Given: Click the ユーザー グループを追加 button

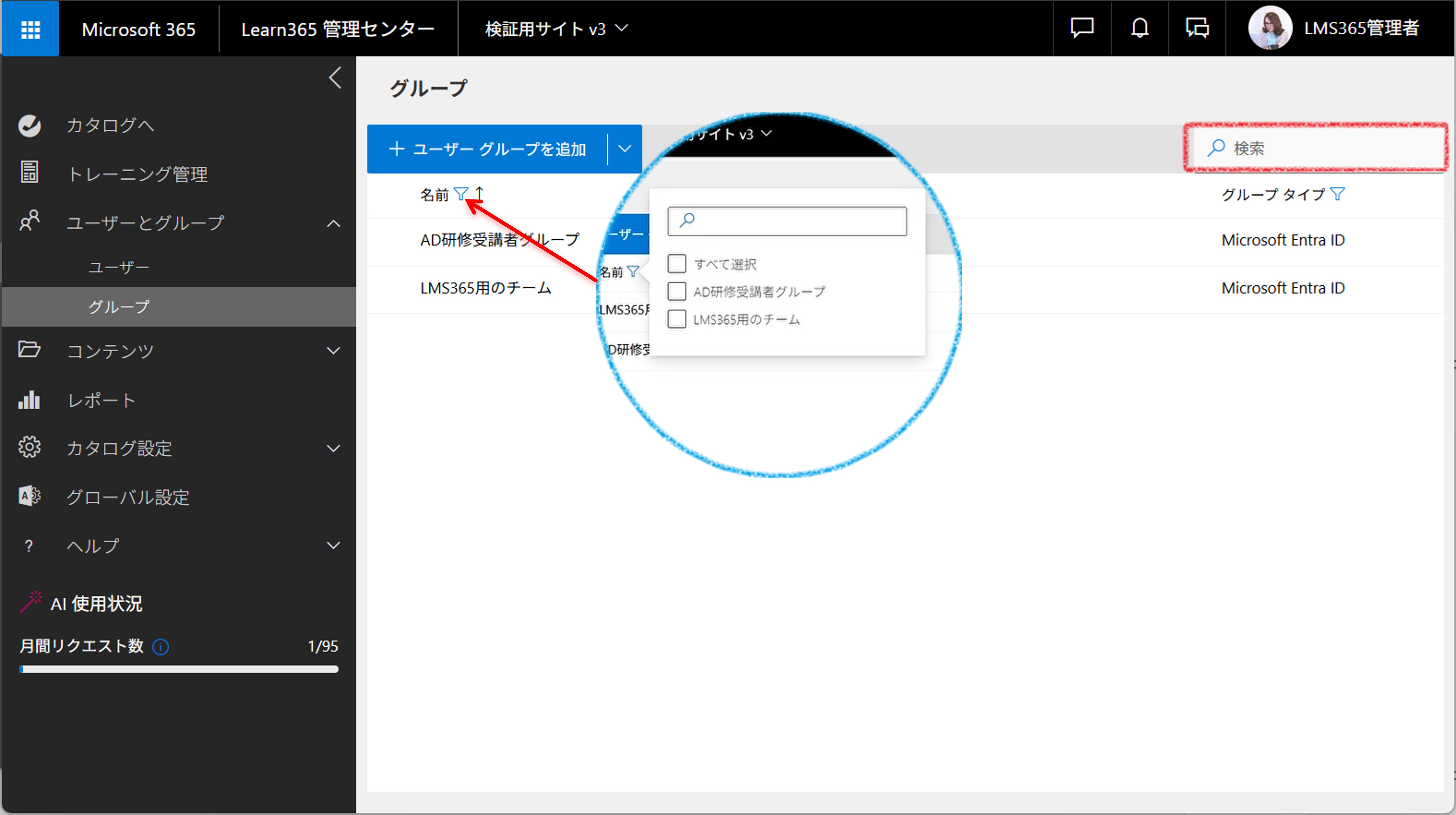Looking at the screenshot, I should (x=487, y=149).
